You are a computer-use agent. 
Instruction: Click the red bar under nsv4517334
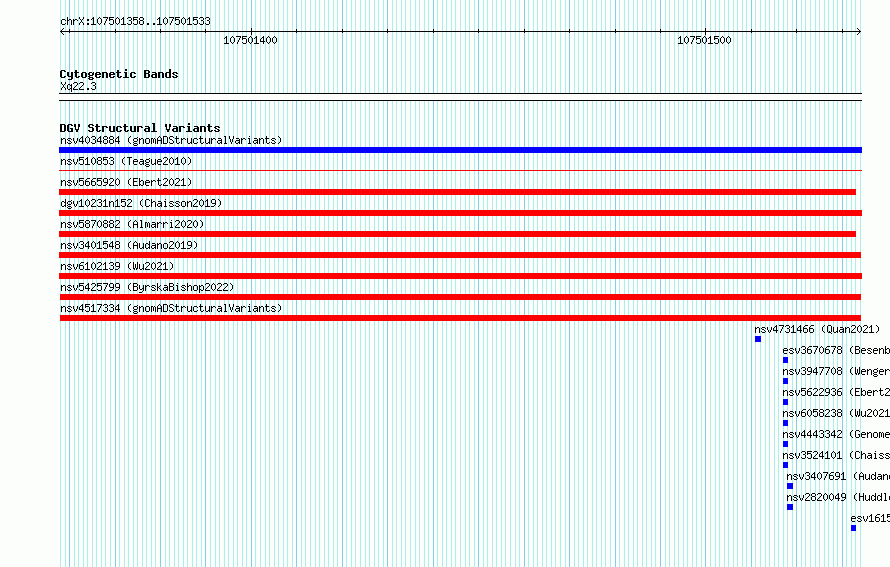[x=460, y=318]
